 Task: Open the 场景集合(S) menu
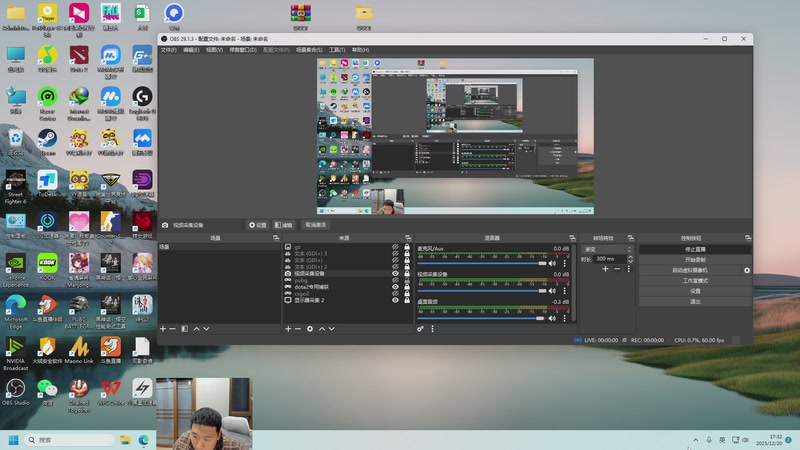(309, 50)
